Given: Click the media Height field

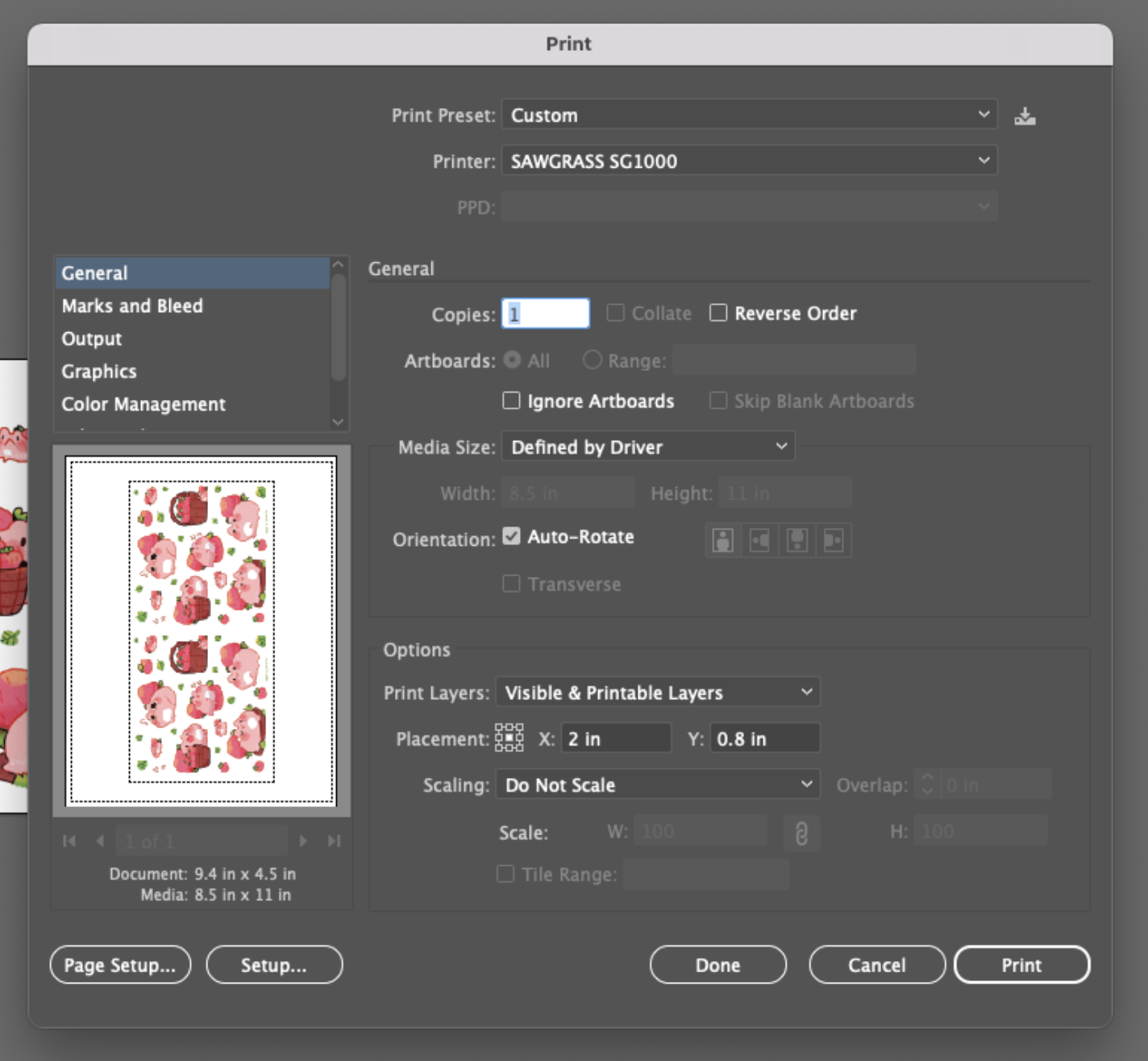Looking at the screenshot, I should pos(785,493).
